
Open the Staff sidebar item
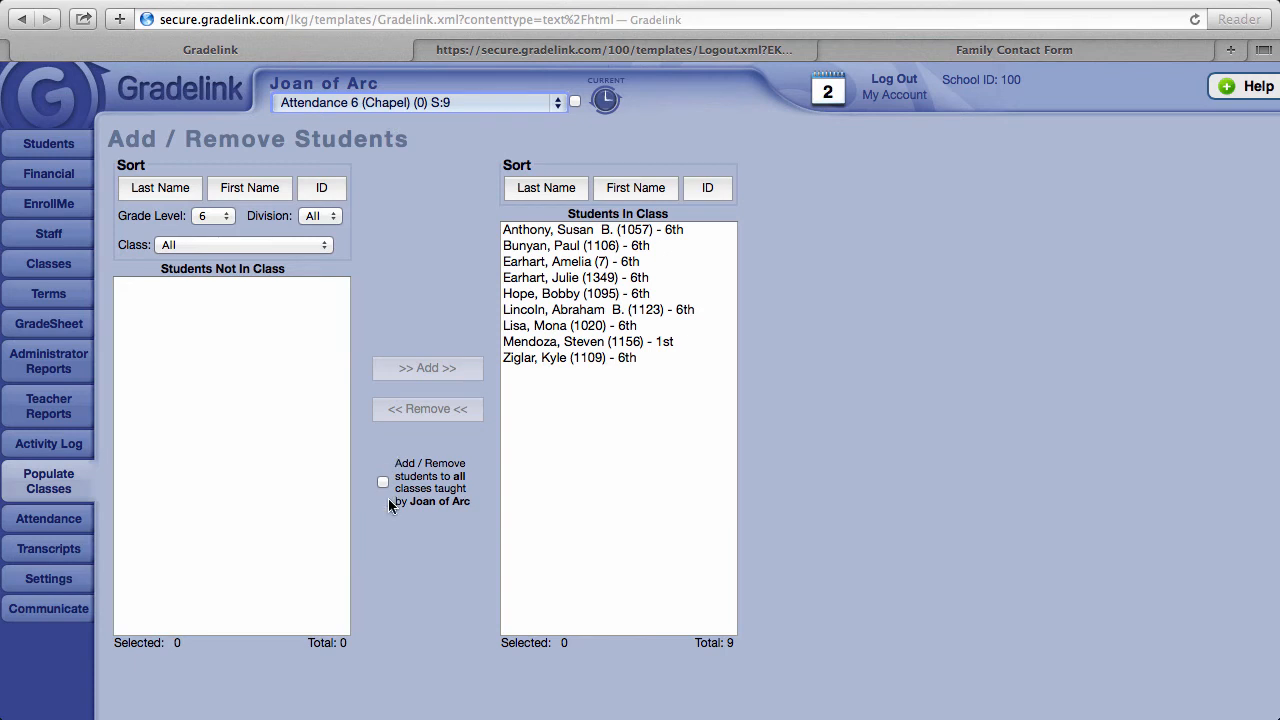pos(48,234)
